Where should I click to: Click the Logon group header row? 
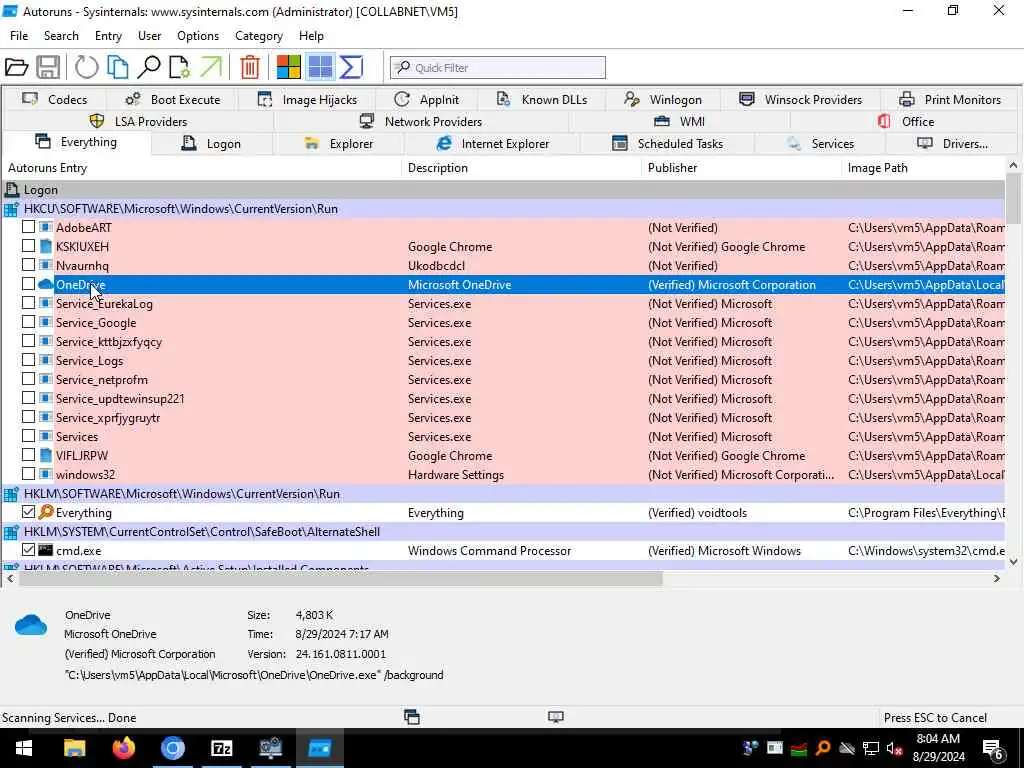(503, 190)
